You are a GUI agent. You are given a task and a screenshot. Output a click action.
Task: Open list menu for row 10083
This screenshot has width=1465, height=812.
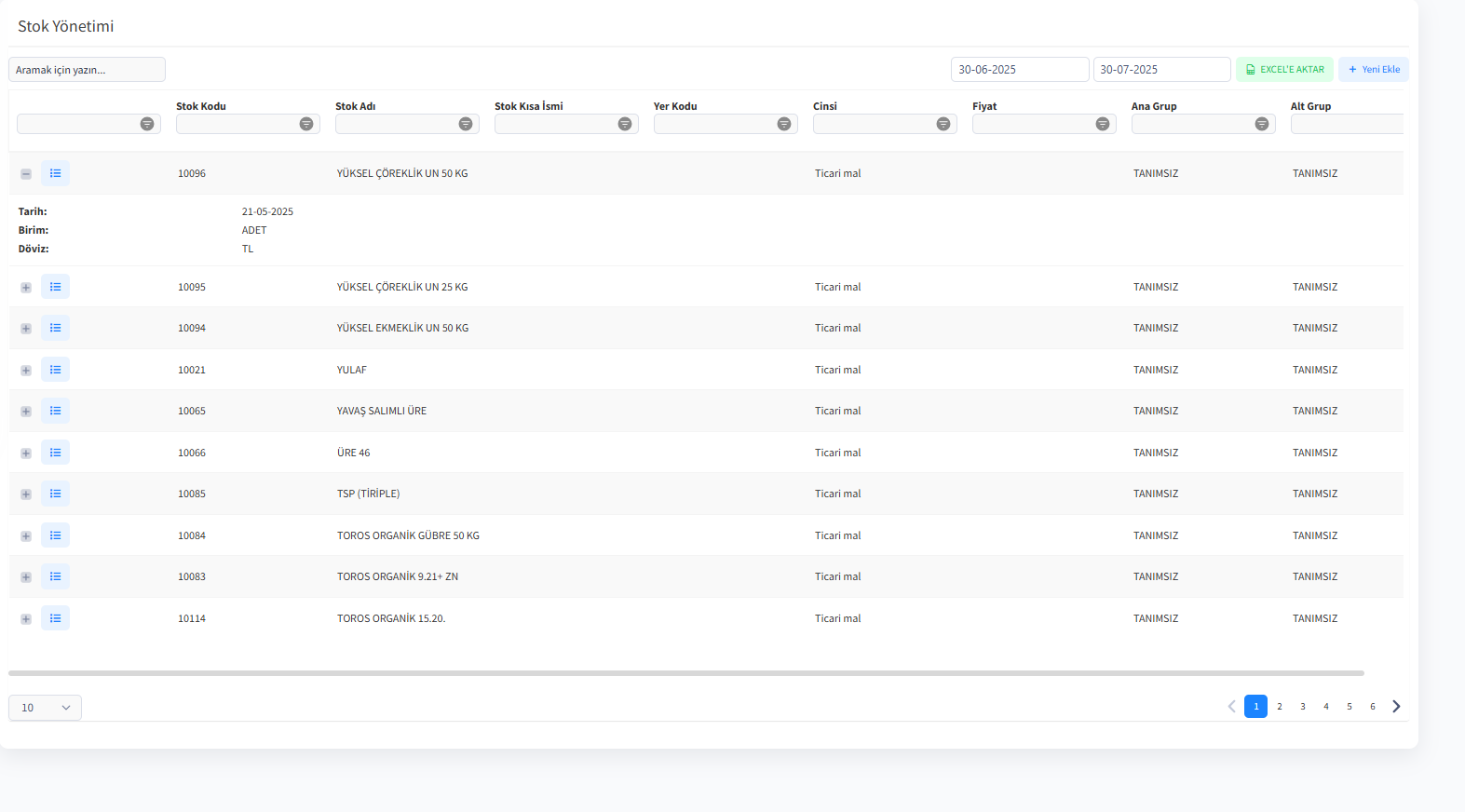pyautogui.click(x=55, y=576)
